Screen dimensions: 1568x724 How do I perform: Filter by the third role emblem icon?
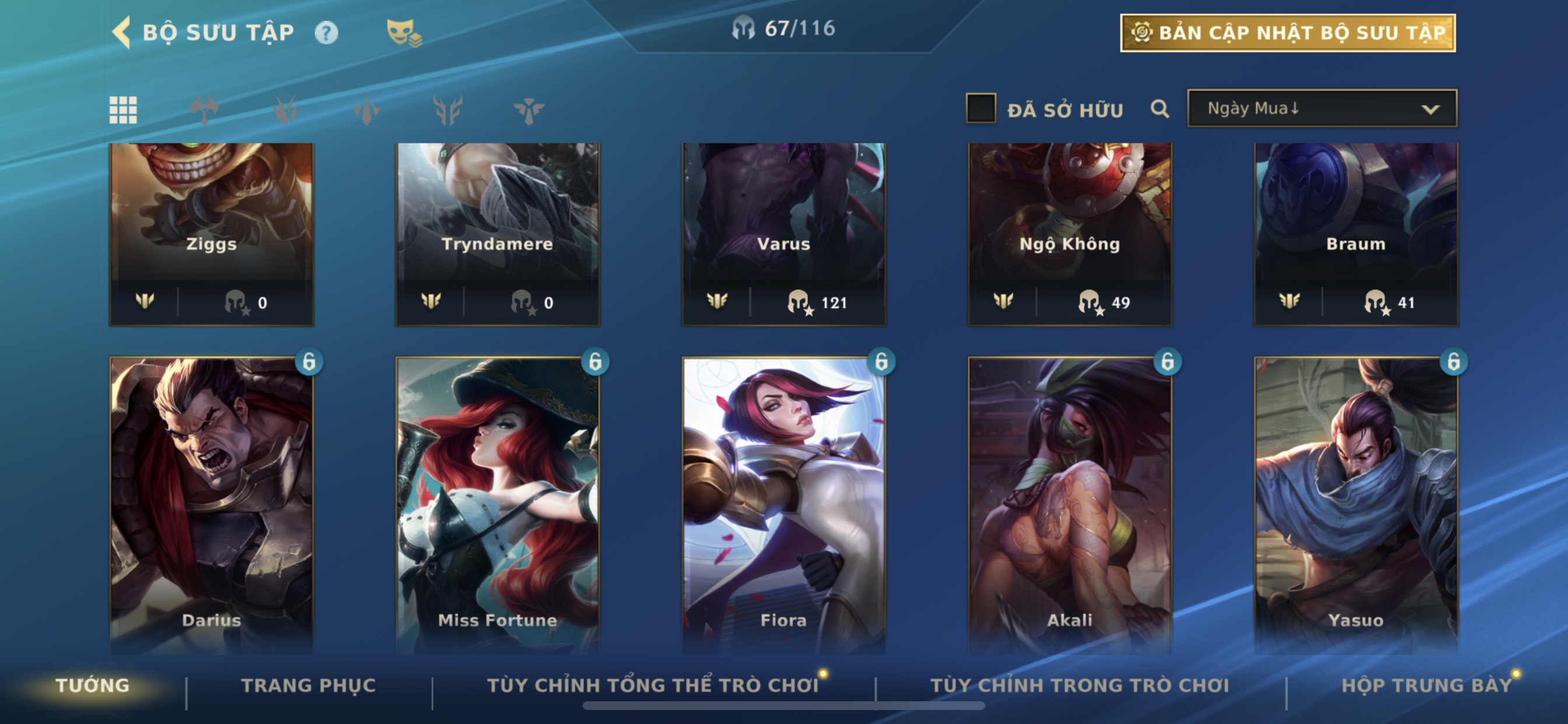pyautogui.click(x=366, y=110)
